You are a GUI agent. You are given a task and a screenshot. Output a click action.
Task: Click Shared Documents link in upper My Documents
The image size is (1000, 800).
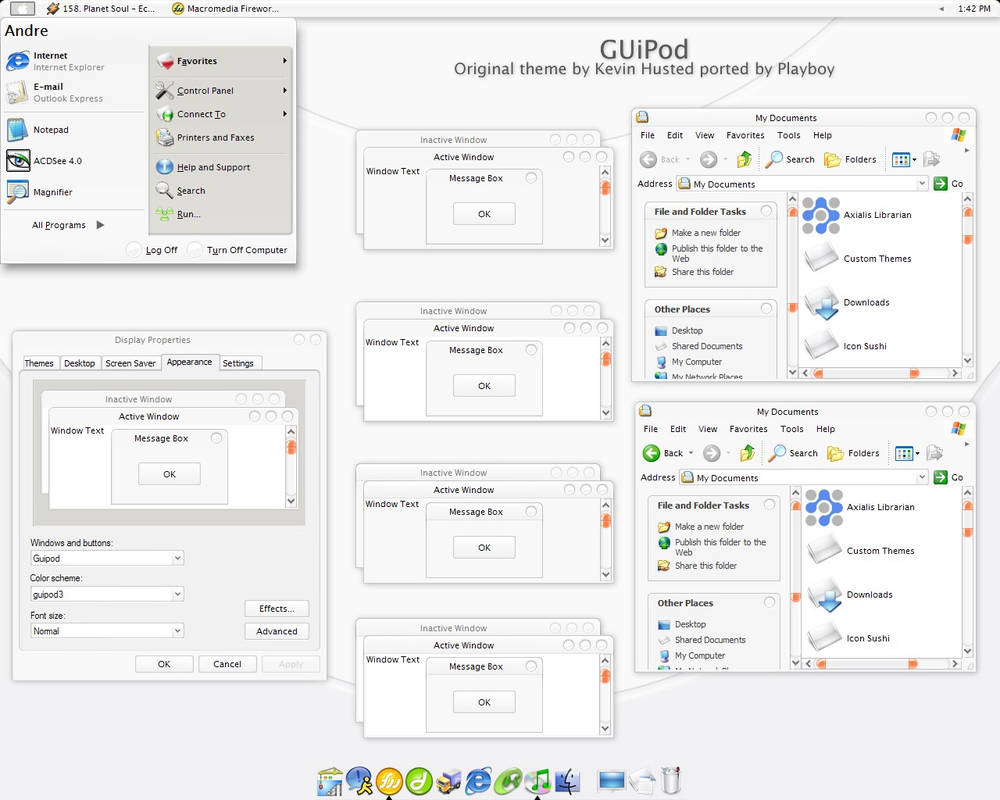[x=699, y=346]
